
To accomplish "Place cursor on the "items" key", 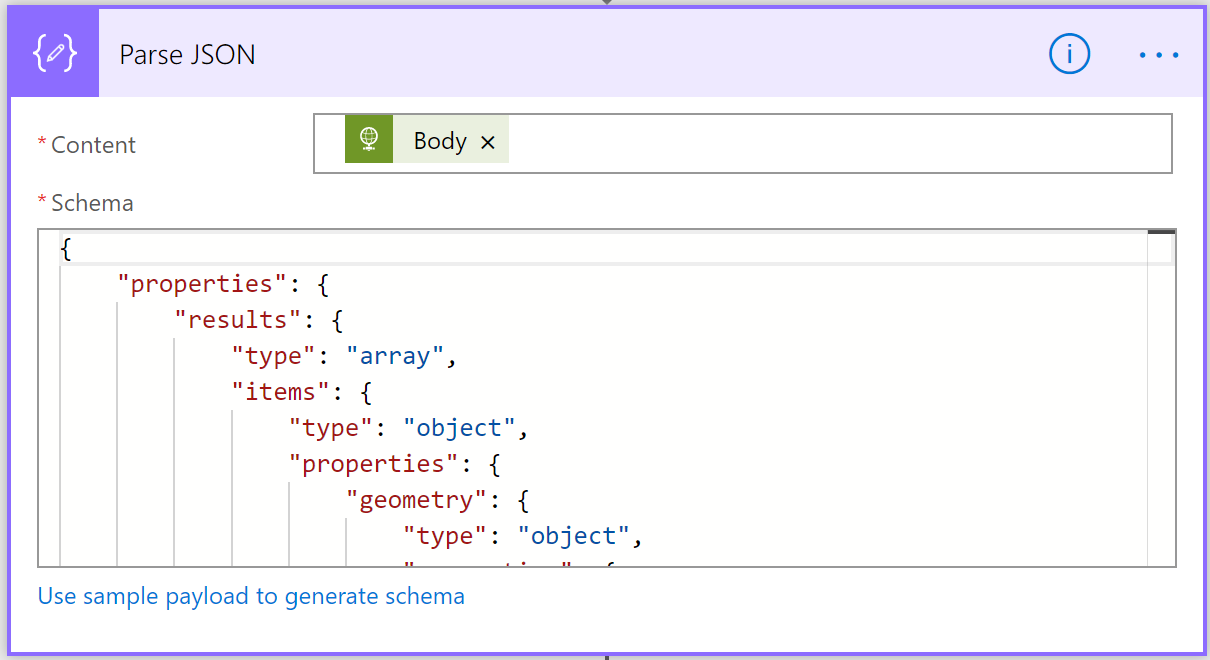I will 274,392.
